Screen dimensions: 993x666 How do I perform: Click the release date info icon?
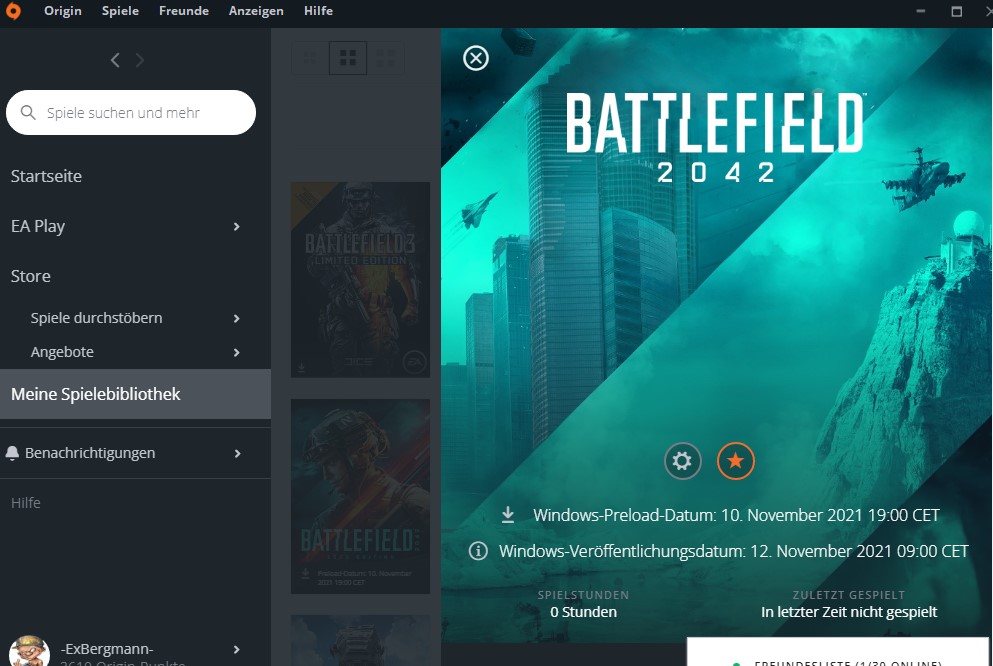click(478, 551)
